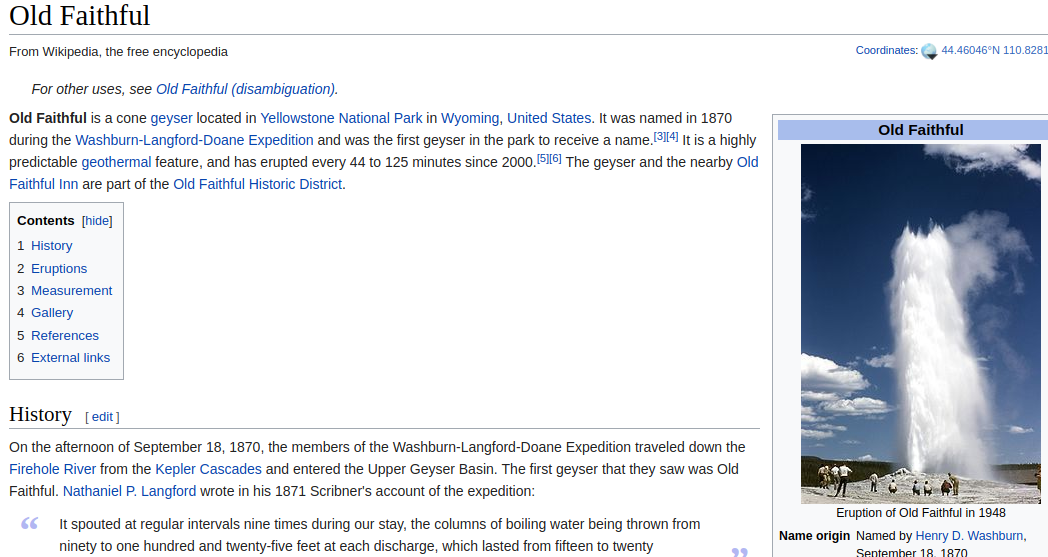Hide the Contents table

[97, 221]
